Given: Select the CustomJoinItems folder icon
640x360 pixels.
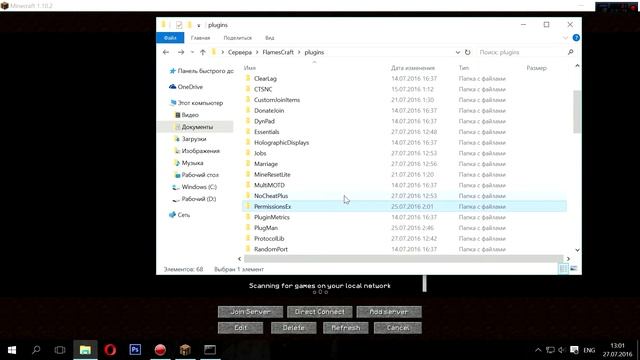Looking at the screenshot, I should point(248,99).
